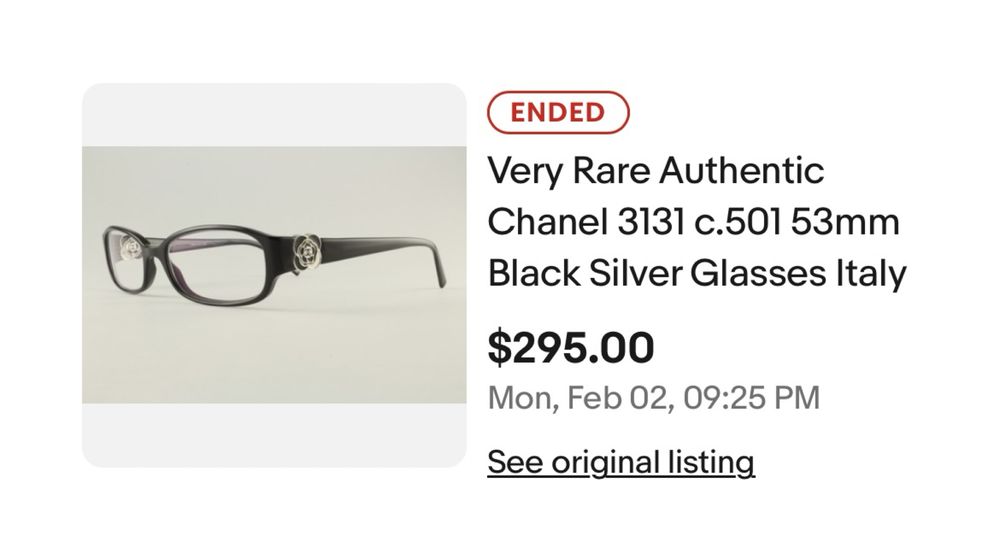The height and width of the screenshot is (551, 1000).
Task: Select the Very Rare Authentic title line
Action: point(656,170)
